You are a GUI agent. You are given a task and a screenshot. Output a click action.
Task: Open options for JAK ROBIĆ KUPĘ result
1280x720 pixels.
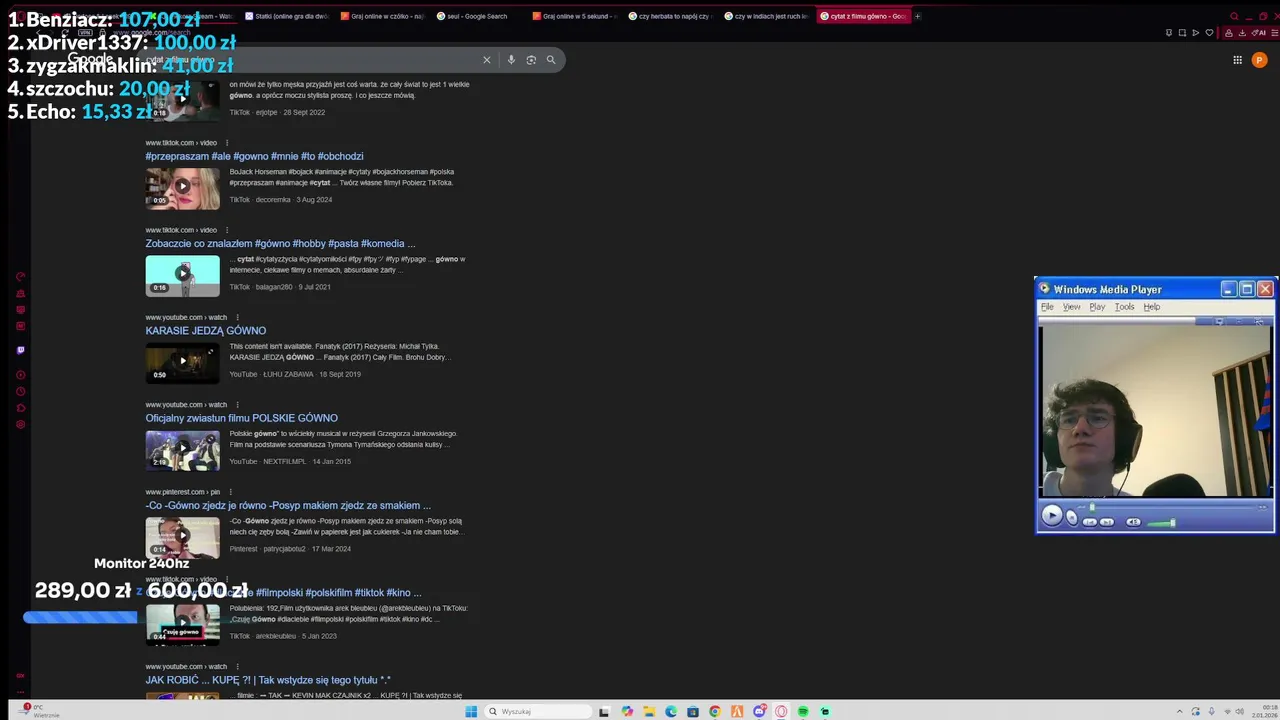[237, 666]
